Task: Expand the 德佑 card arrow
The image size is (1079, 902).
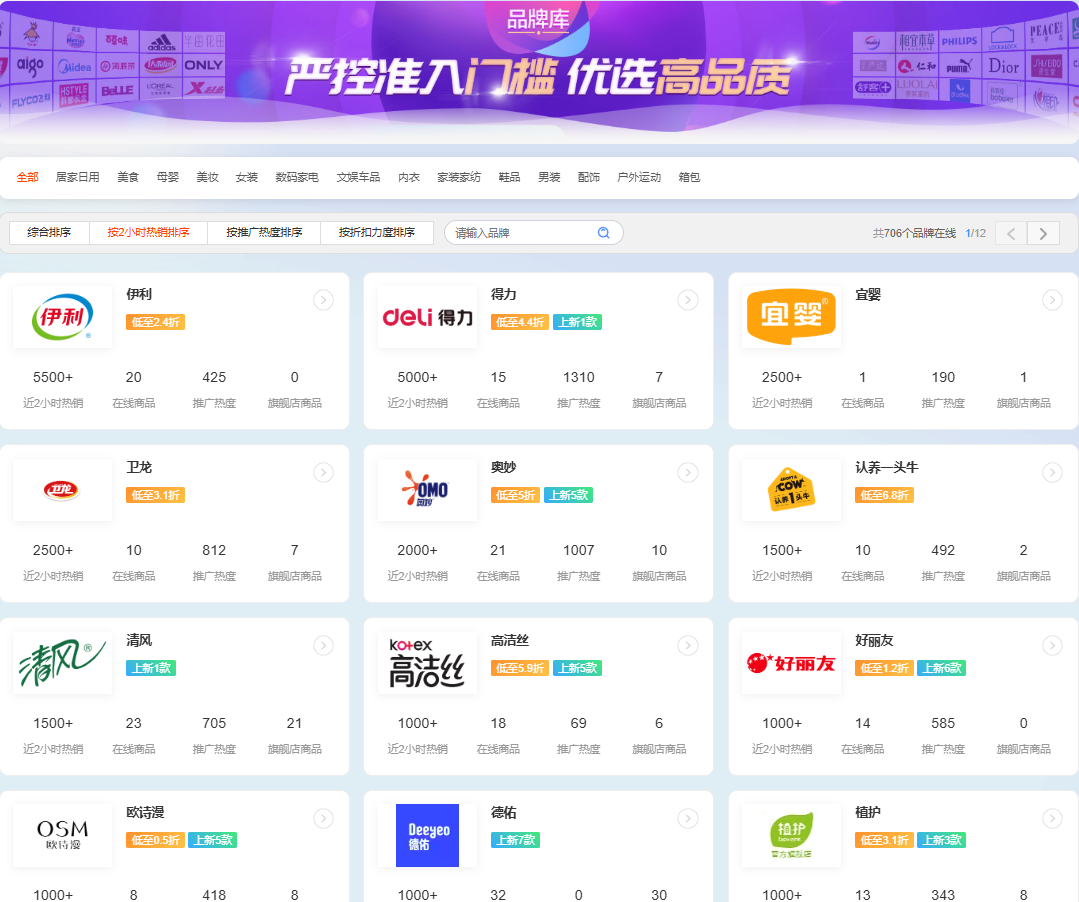Action: coord(687,818)
